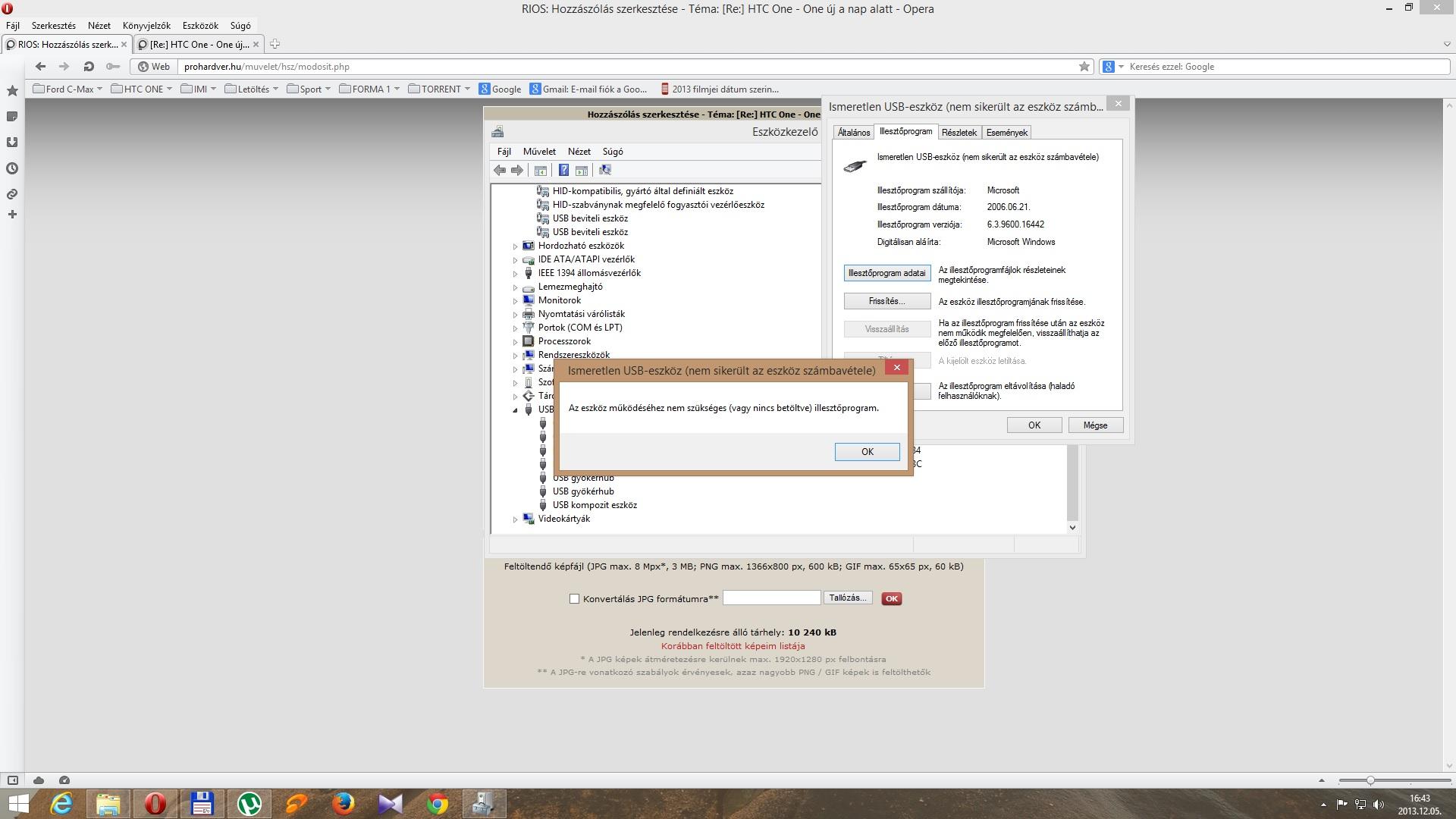The image size is (1456, 819).
Task: Bookmark this page with address bar star
Action: (x=1084, y=67)
